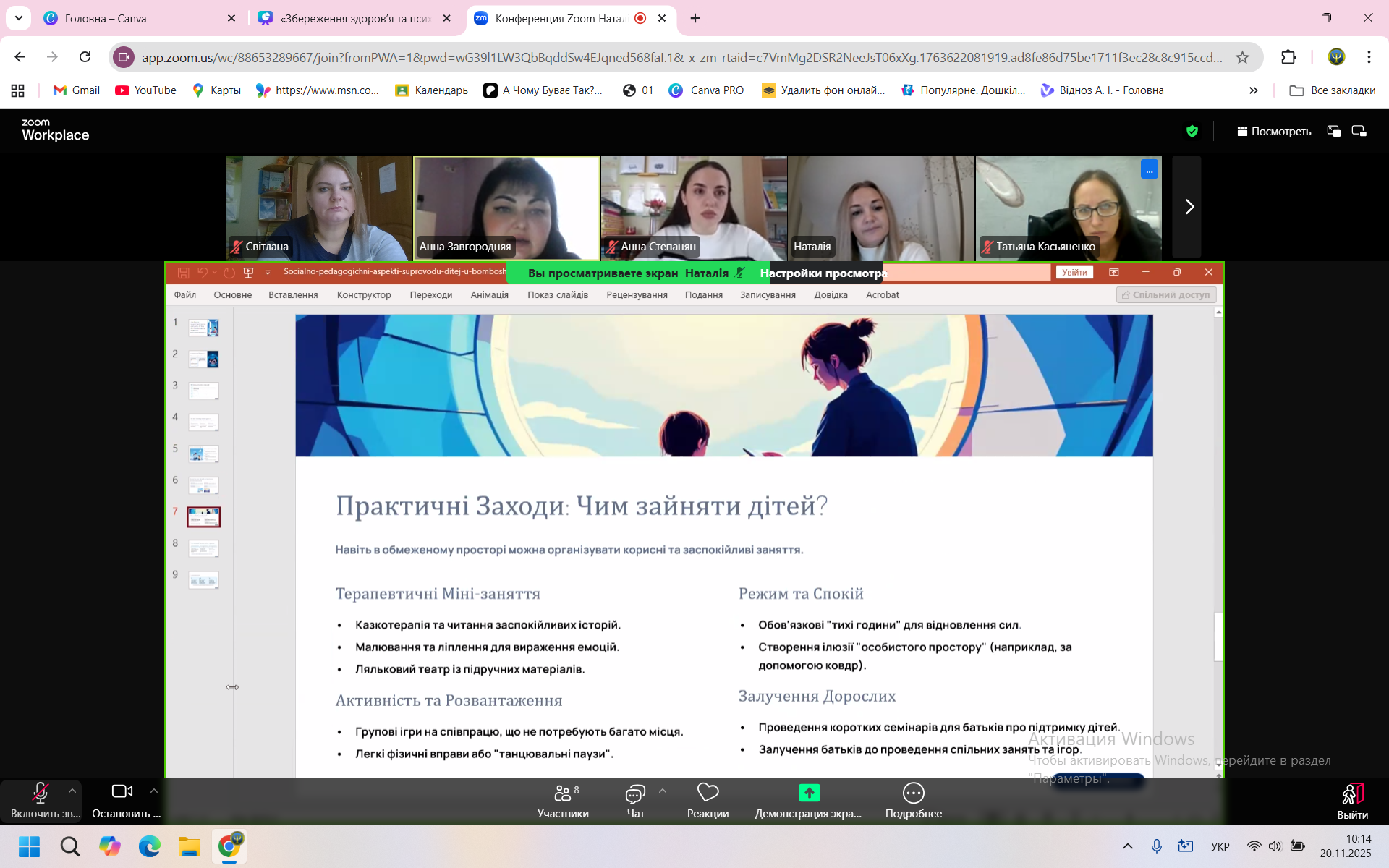The image size is (1389, 868).
Task: Open the Посмотреть view layout menu
Action: point(1273,131)
